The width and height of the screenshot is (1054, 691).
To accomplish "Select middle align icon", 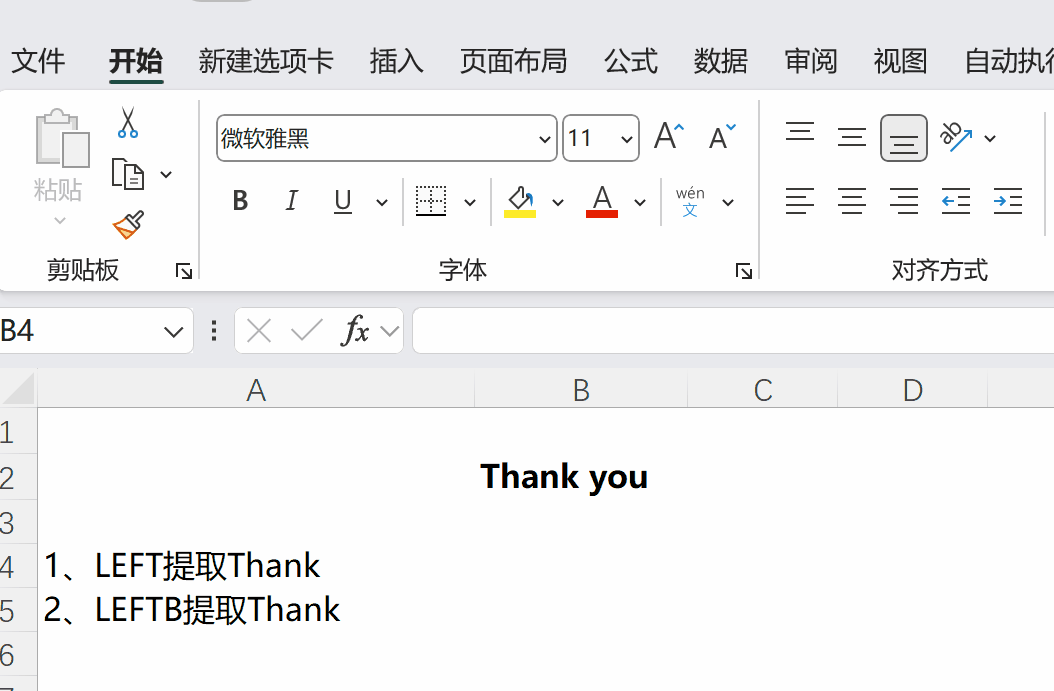I will (852, 138).
